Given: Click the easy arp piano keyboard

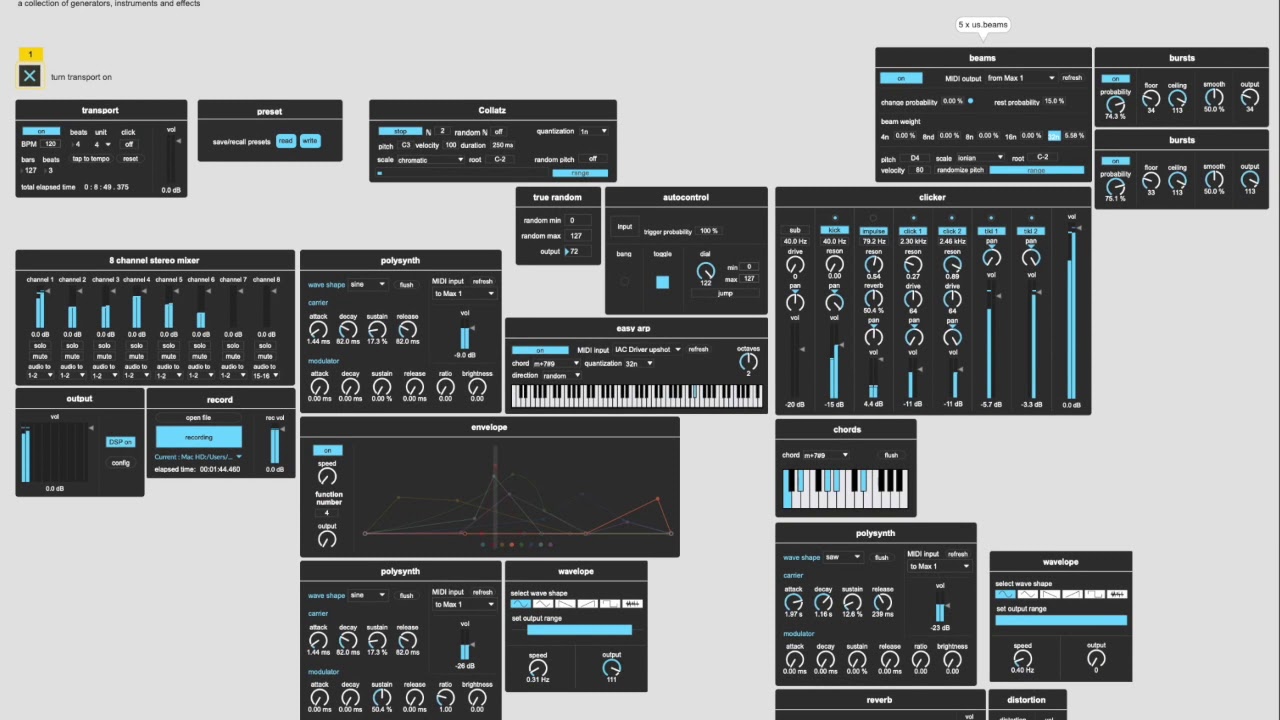Looking at the screenshot, I should 636,396.
